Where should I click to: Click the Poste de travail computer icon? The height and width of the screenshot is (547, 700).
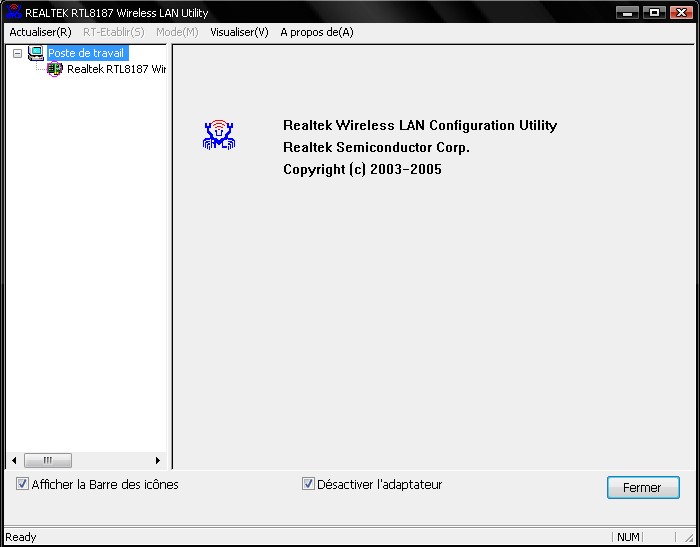coord(36,53)
